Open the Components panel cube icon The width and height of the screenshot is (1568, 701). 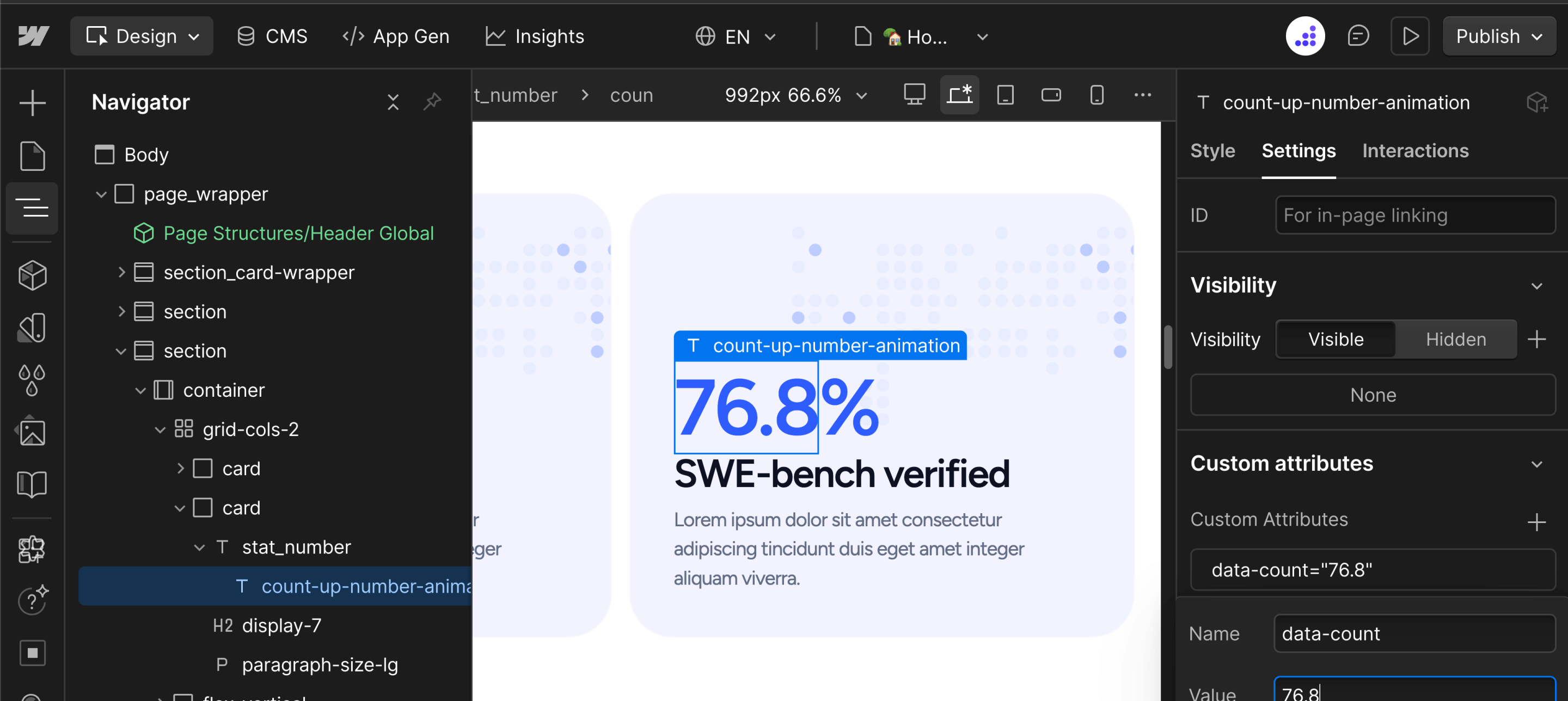pos(32,275)
